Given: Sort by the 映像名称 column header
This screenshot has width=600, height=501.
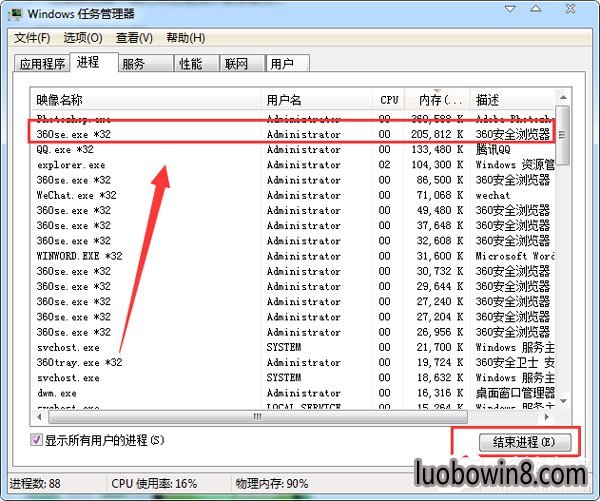Looking at the screenshot, I should (x=145, y=100).
